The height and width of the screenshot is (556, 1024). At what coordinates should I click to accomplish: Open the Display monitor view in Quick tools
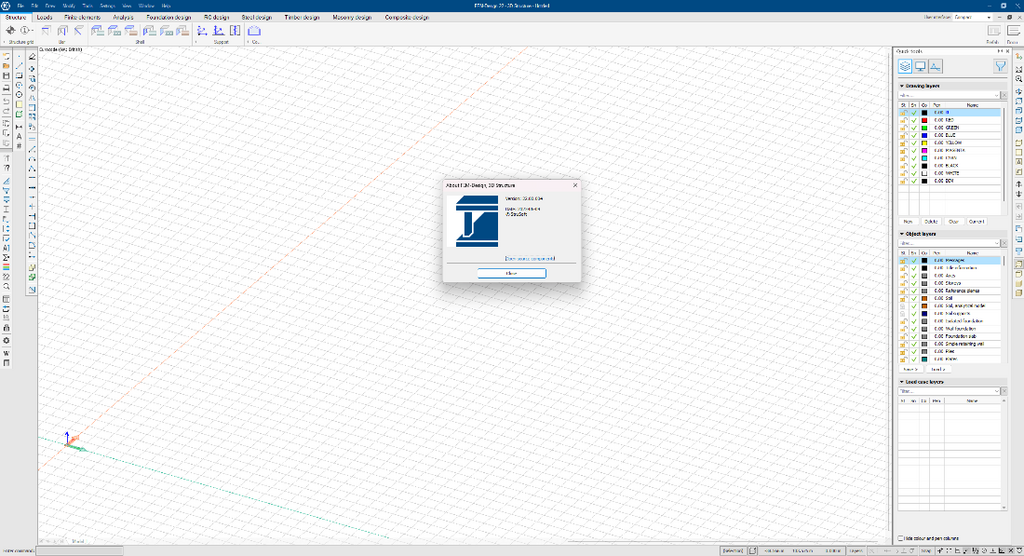point(920,66)
